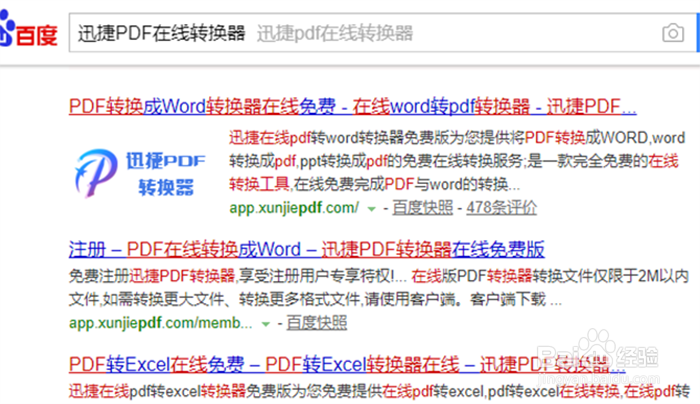Screen dimensions: 700x404
Task: Expand dropdown arrow next to app.xunjiepdf.com/memb...
Action: pyautogui.click(x=266, y=324)
